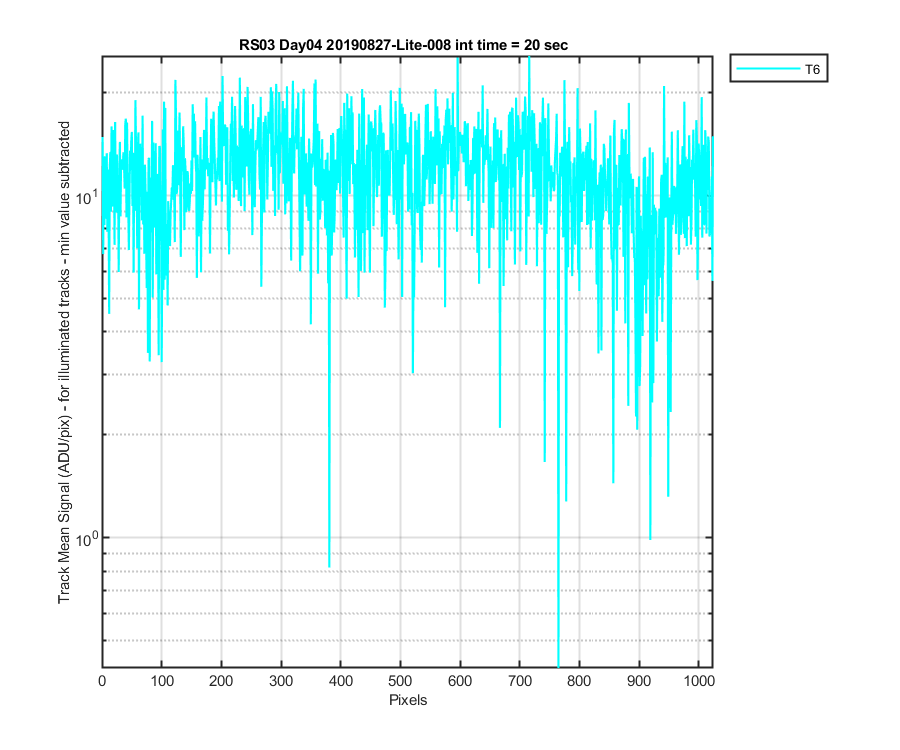Click x-axis tick label 300
The image size is (900, 750).
point(281,681)
